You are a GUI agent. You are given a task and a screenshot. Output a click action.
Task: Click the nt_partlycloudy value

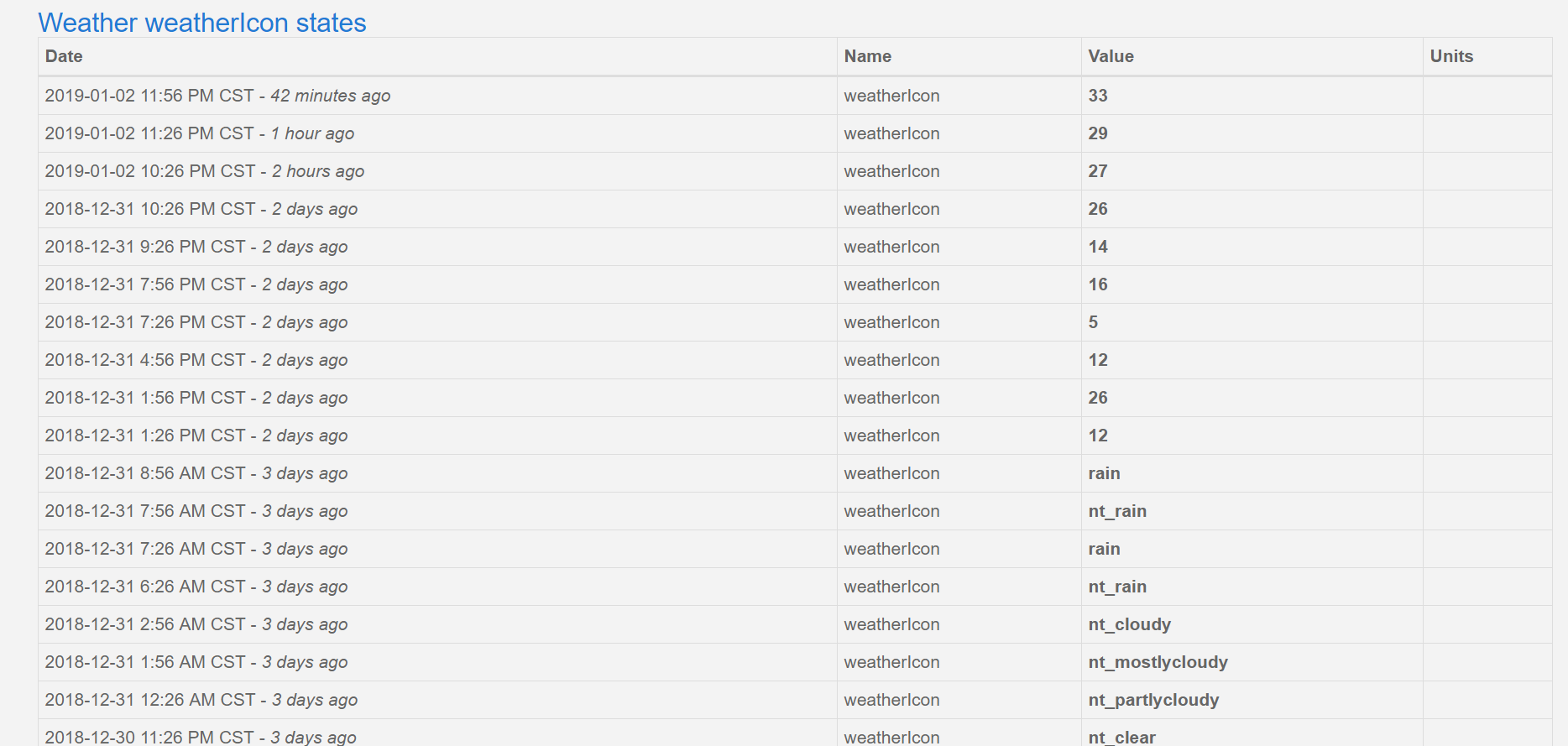click(x=1153, y=700)
